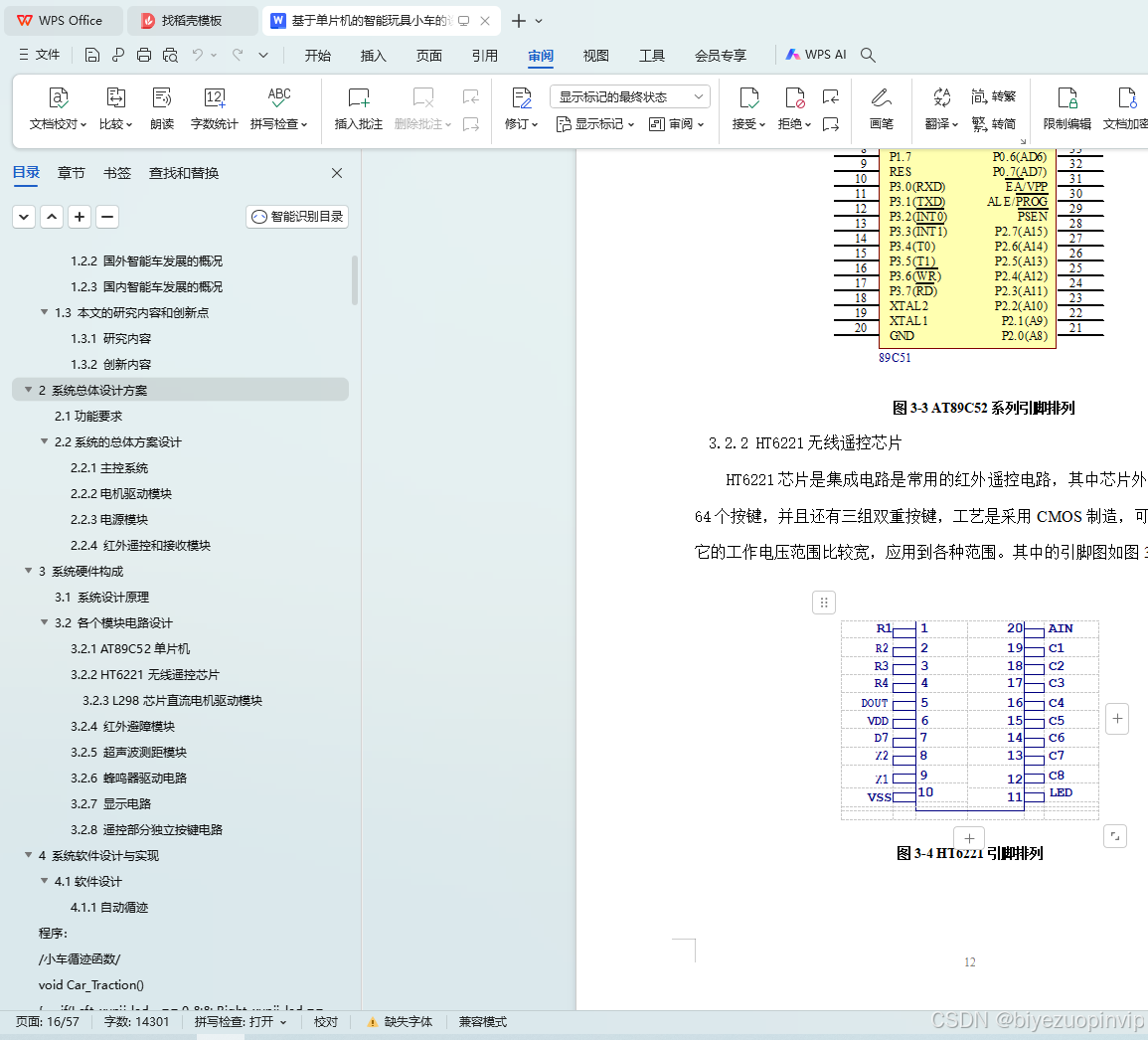
Task: Click the print icon in quick toolbar
Action: point(144,55)
